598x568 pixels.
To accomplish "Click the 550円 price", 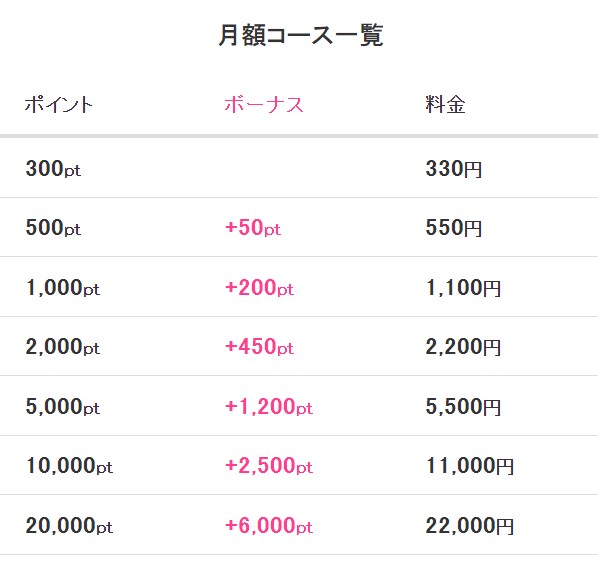I will 453,227.
